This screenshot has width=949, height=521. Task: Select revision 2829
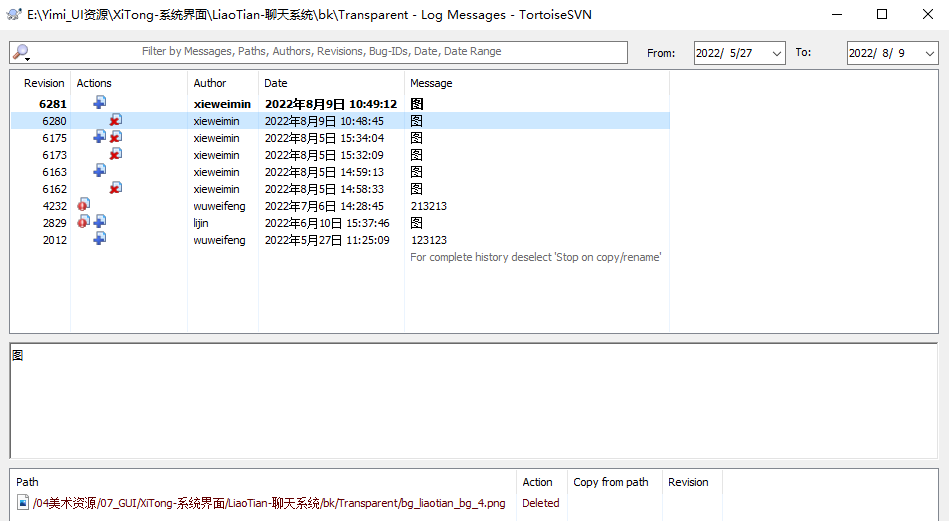(x=340, y=223)
